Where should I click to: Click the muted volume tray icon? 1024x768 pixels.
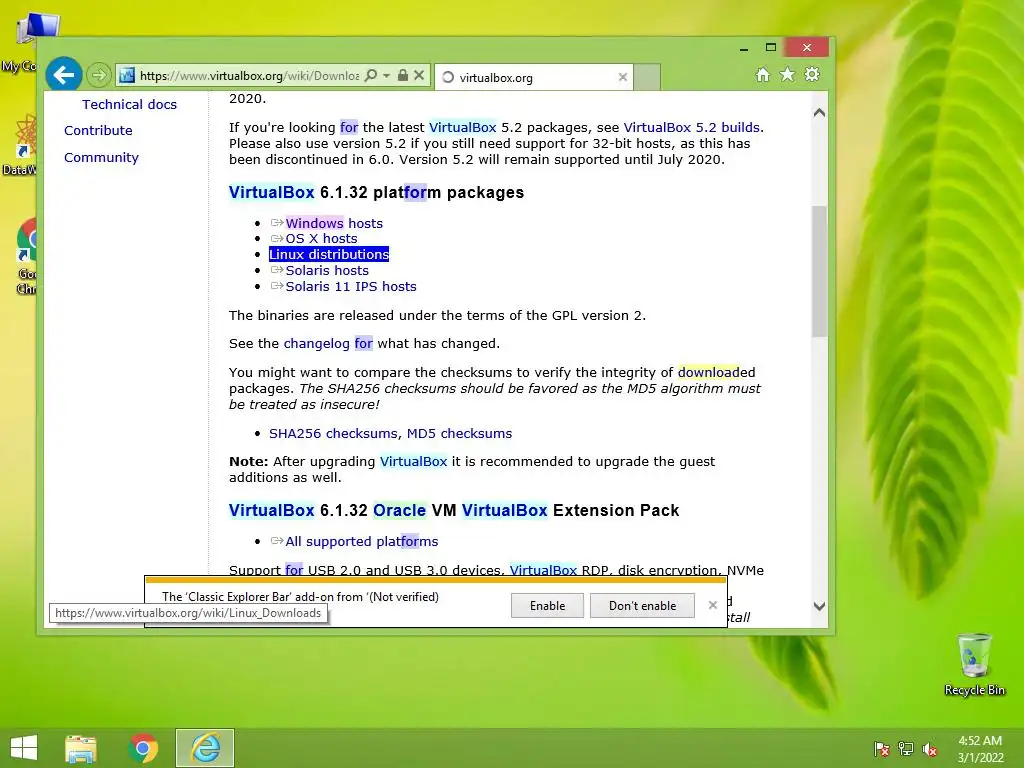point(930,749)
